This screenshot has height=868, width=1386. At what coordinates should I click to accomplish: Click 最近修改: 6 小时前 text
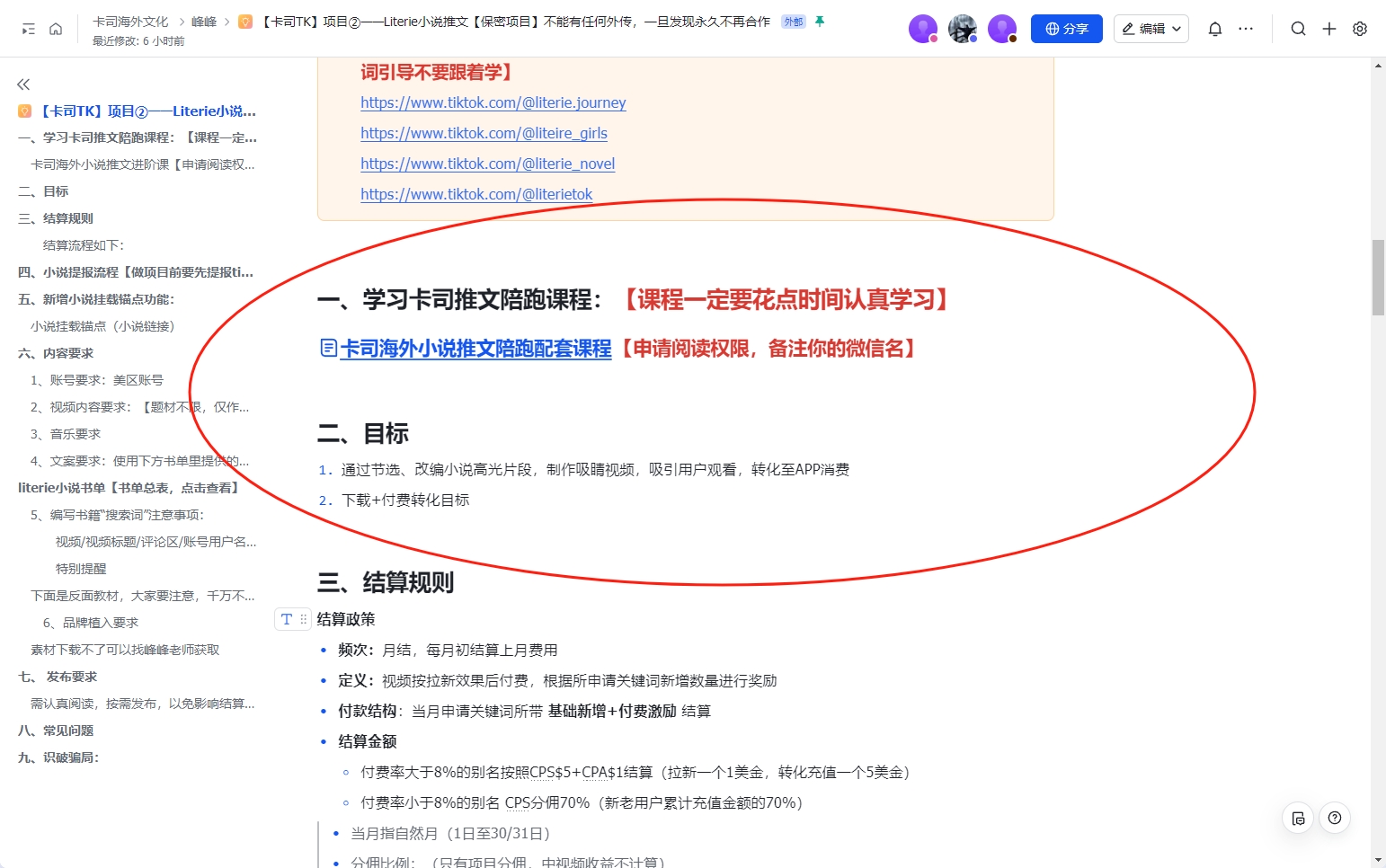click(138, 41)
